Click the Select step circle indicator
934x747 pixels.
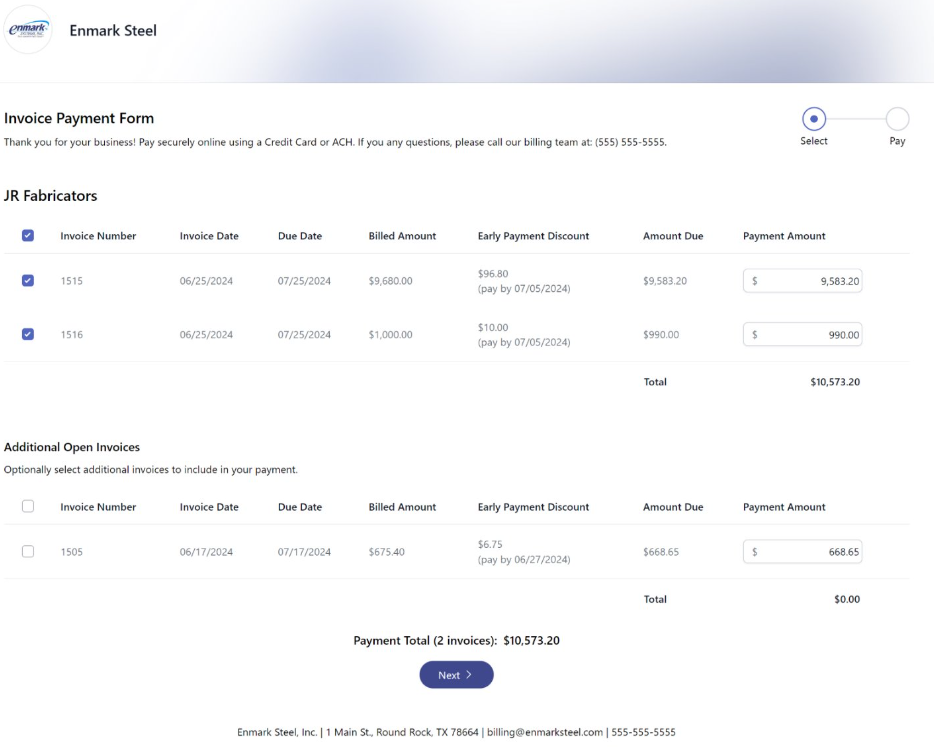point(813,117)
